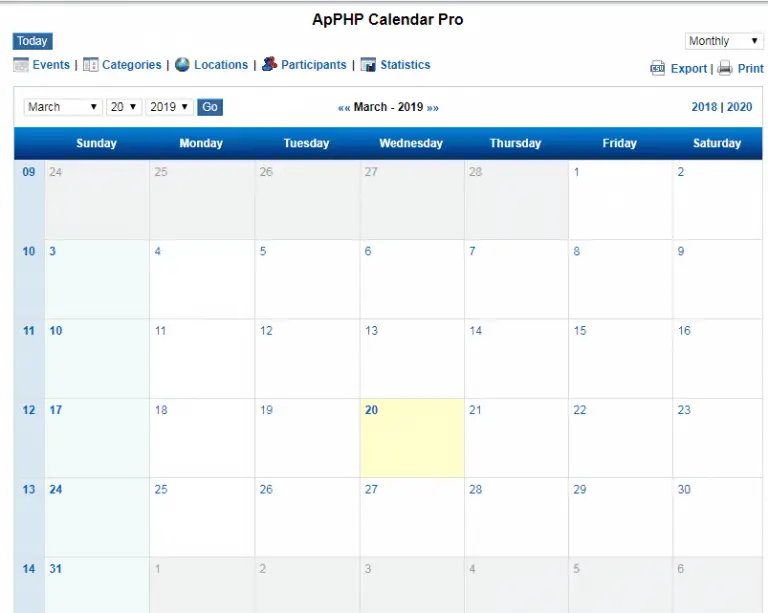Click the Export CSV icon
768x613 pixels.
(x=657, y=68)
